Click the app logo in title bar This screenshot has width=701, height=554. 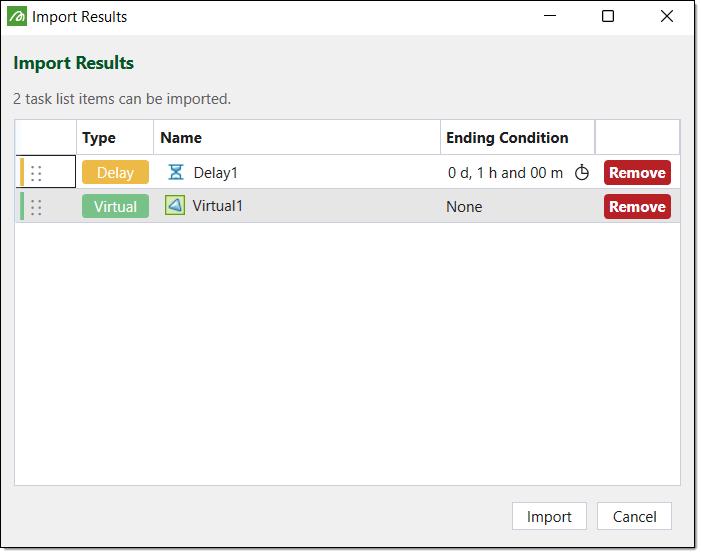coord(18,17)
